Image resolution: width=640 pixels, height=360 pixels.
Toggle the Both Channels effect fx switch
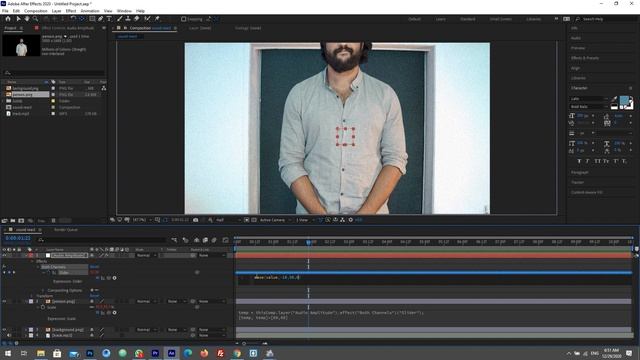click(x=4, y=267)
